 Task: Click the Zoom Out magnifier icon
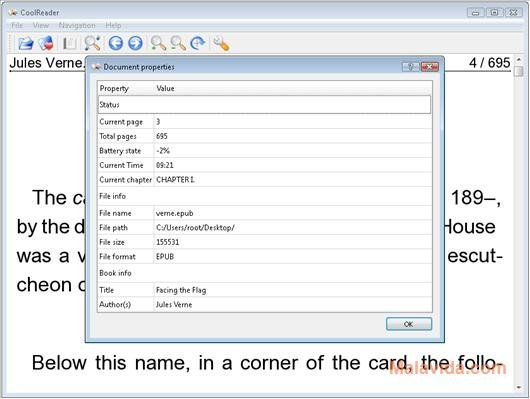tap(178, 43)
